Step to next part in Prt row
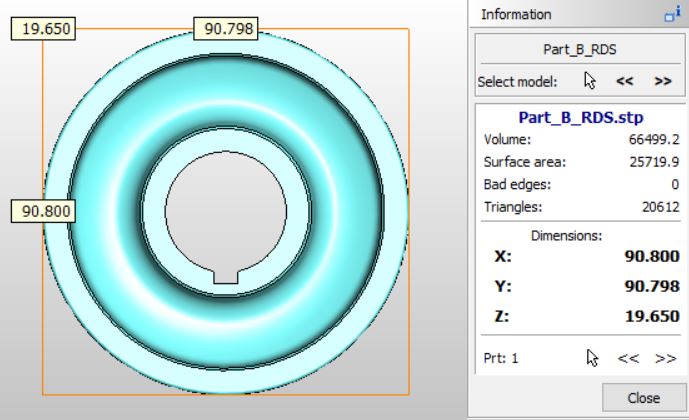 tap(665, 357)
